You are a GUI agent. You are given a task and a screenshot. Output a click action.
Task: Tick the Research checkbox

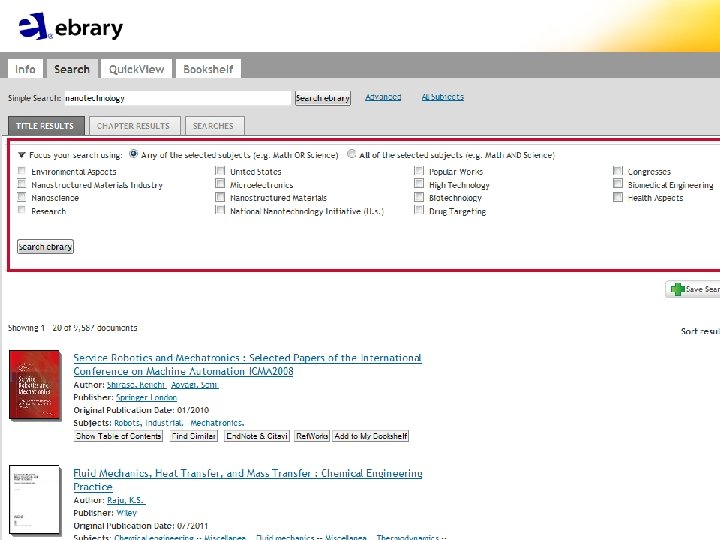(x=22, y=210)
